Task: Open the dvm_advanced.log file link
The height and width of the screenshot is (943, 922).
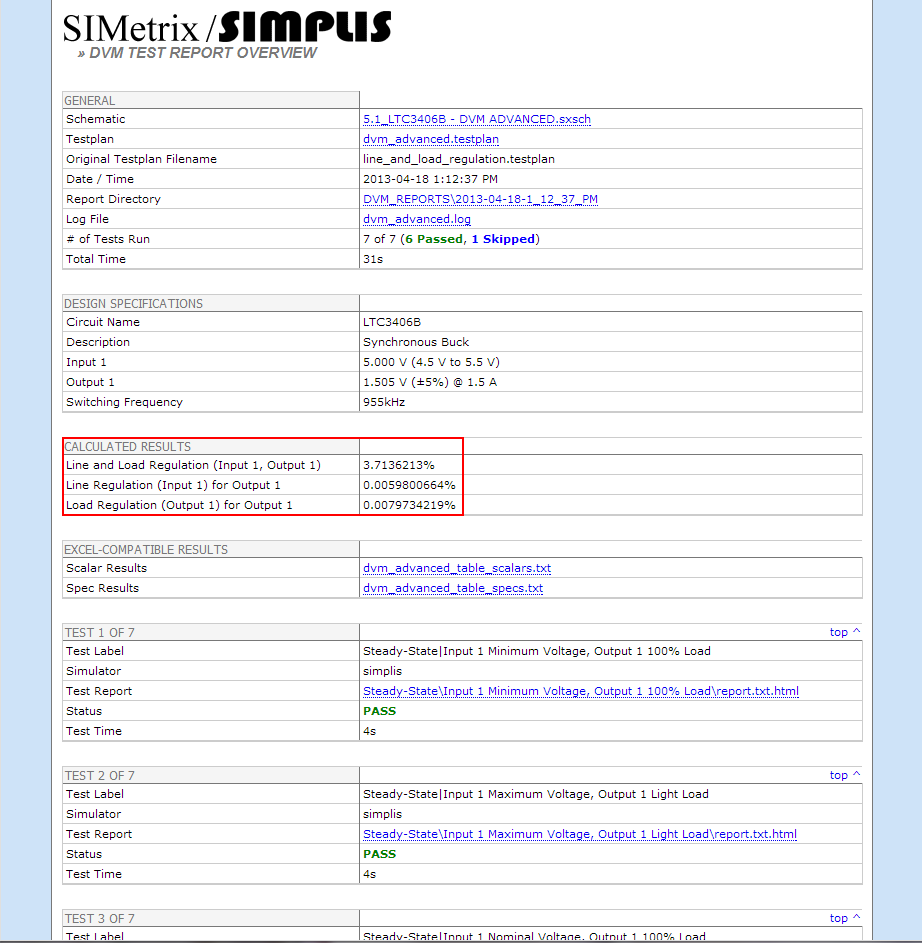Action: (416, 219)
